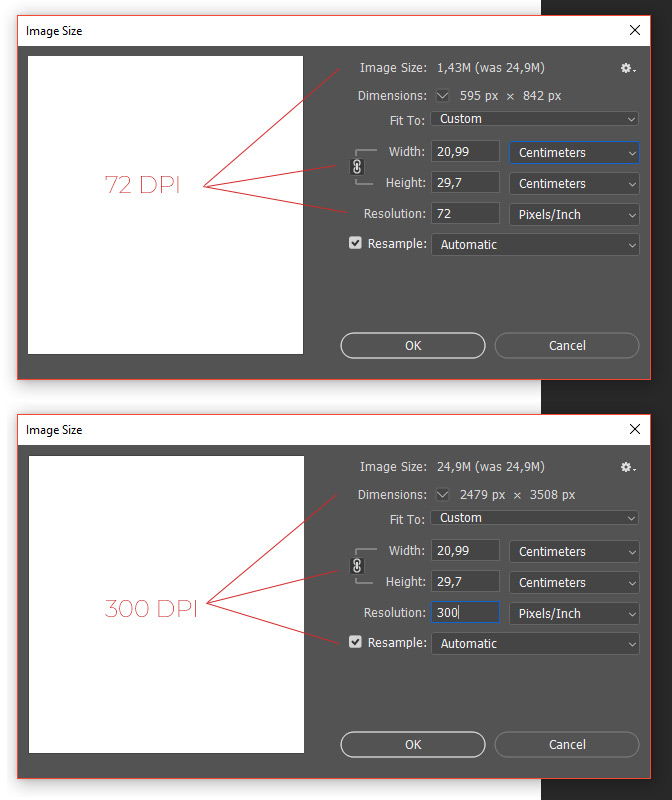Image resolution: width=672 pixels, height=800 pixels.
Task: Expand Resample Automatic dropdown in top dialog
Action: tap(535, 245)
